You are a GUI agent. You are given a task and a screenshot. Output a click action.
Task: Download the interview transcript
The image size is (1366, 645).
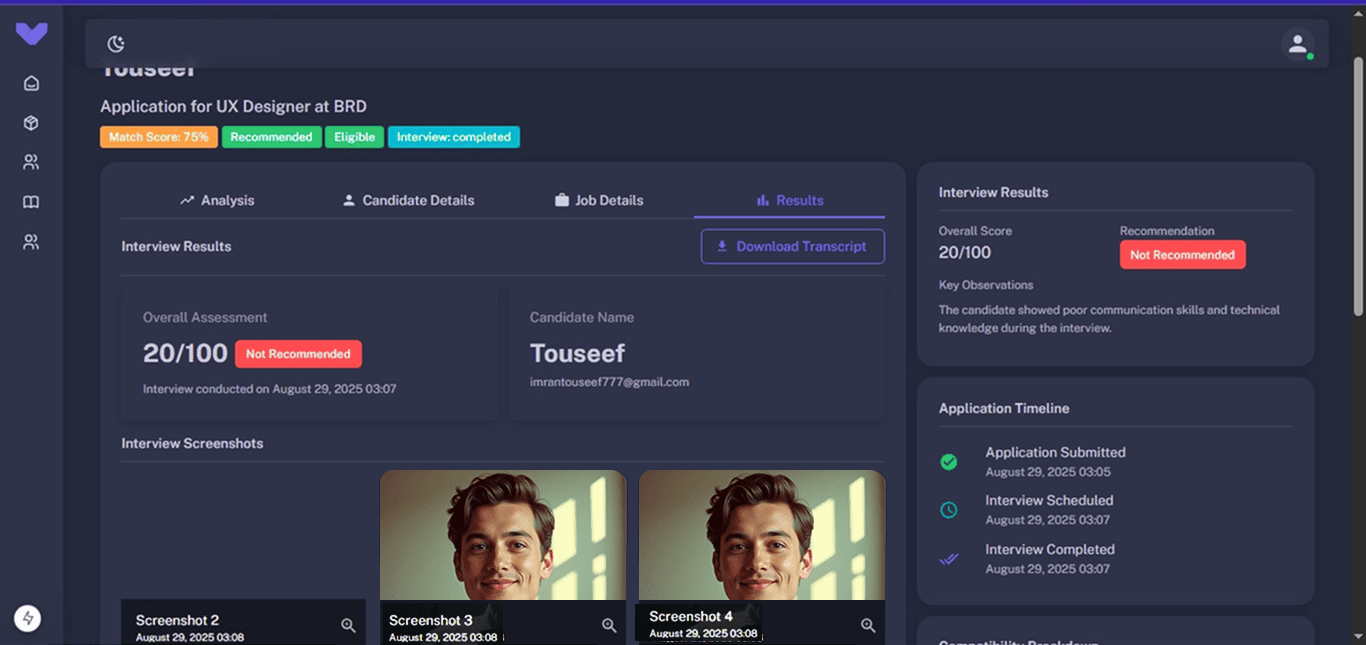(x=792, y=246)
